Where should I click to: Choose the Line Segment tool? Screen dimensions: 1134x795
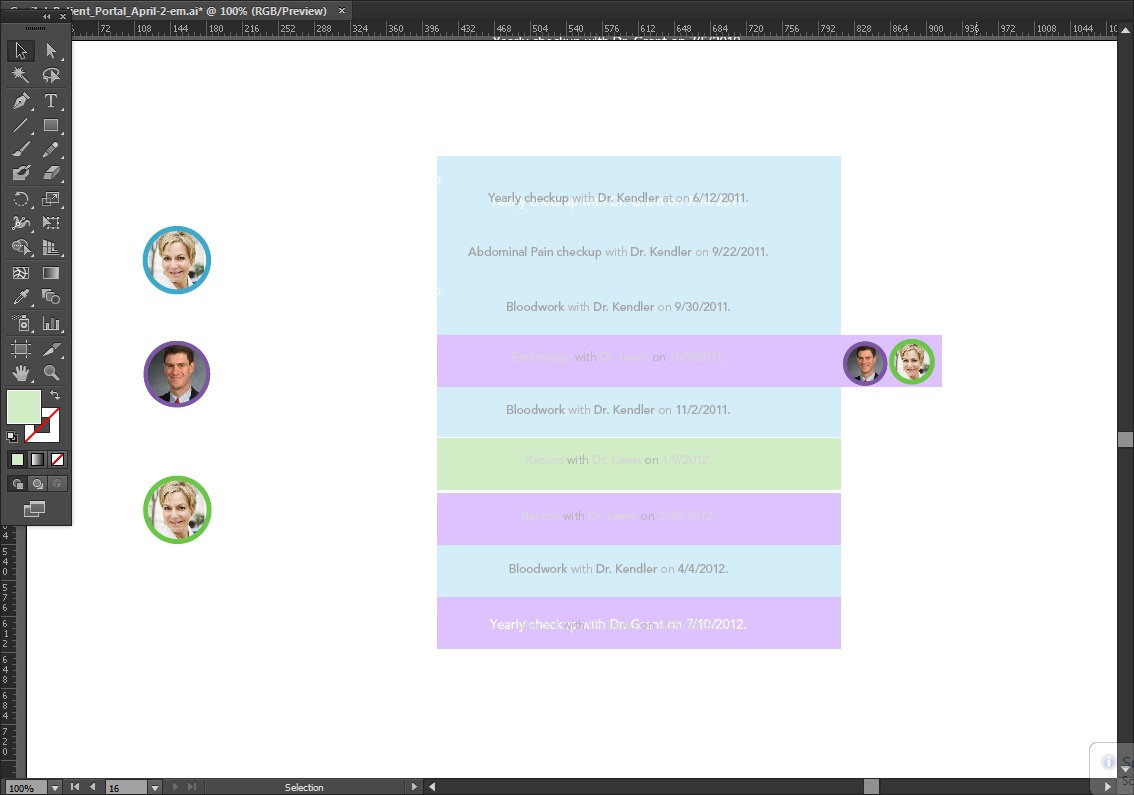pos(20,125)
